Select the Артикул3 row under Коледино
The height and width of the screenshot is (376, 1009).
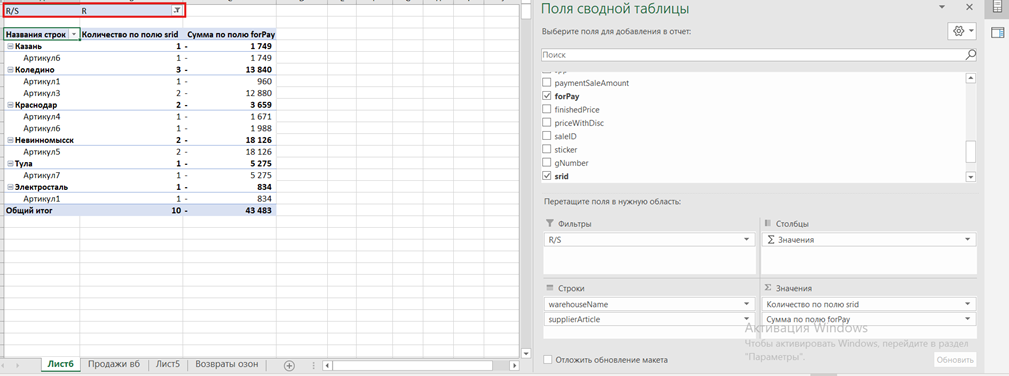click(41, 93)
